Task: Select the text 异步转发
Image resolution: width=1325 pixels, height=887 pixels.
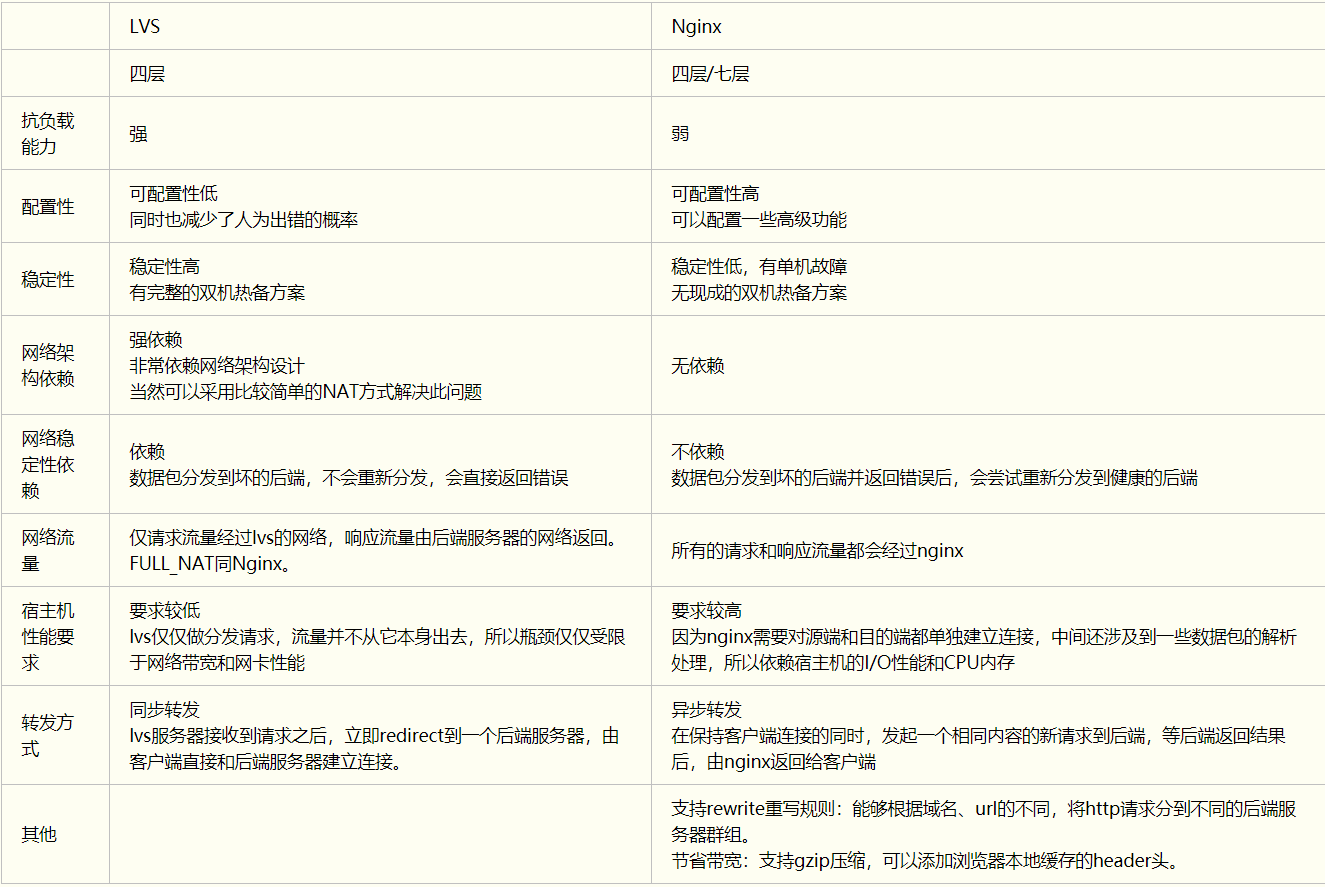Action: [x=707, y=710]
